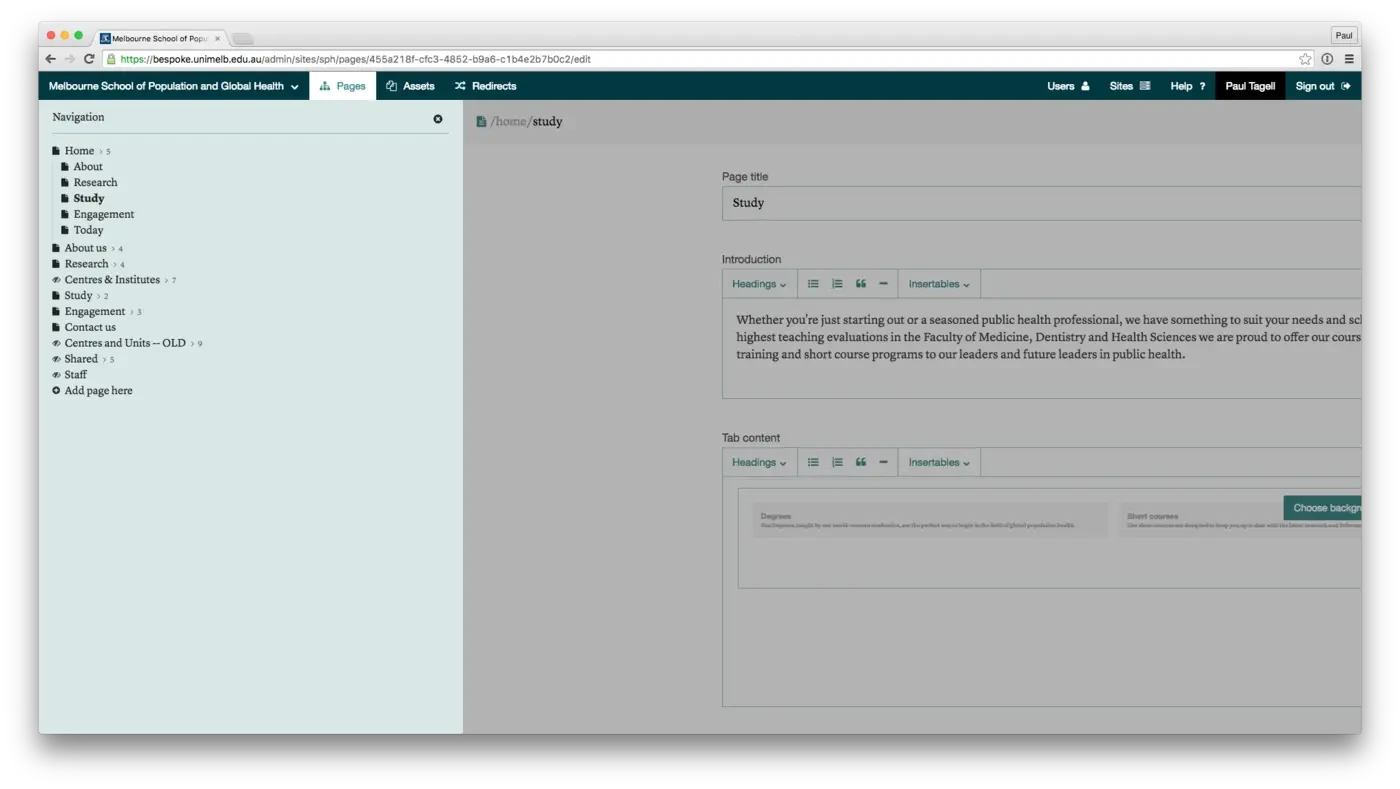Expand the About us subpages
The image size is (1400, 789).
click(x=116, y=248)
